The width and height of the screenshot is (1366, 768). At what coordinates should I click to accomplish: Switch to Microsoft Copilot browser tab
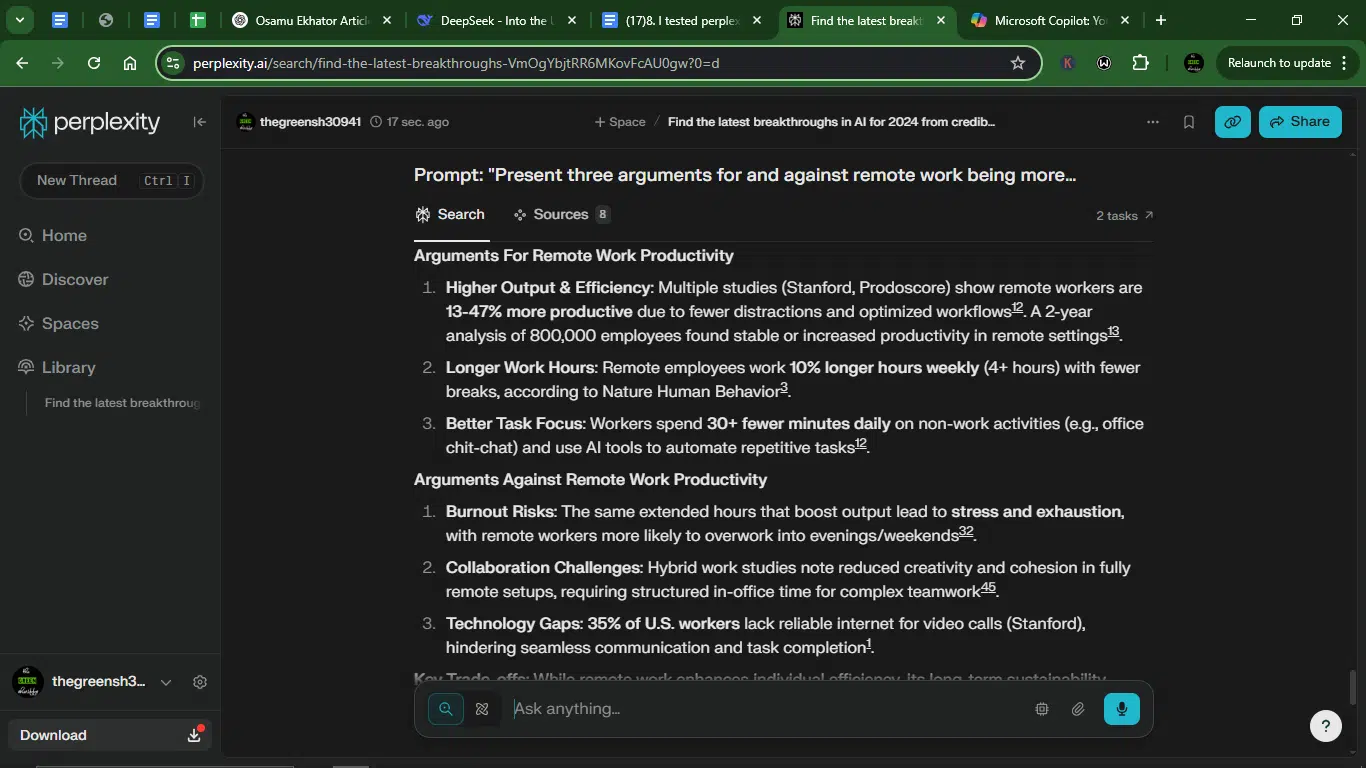[1049, 20]
